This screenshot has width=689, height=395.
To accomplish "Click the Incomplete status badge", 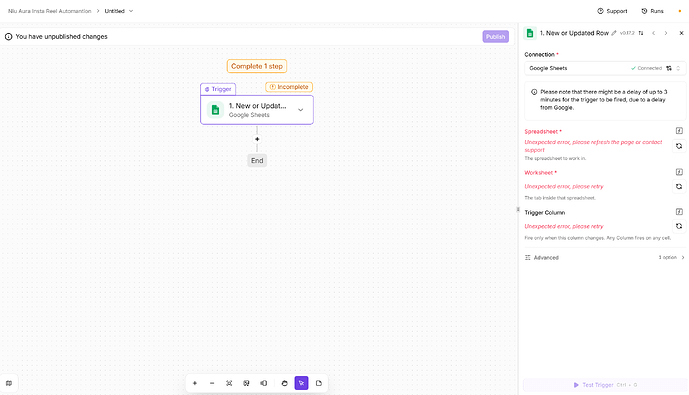I will coord(289,87).
